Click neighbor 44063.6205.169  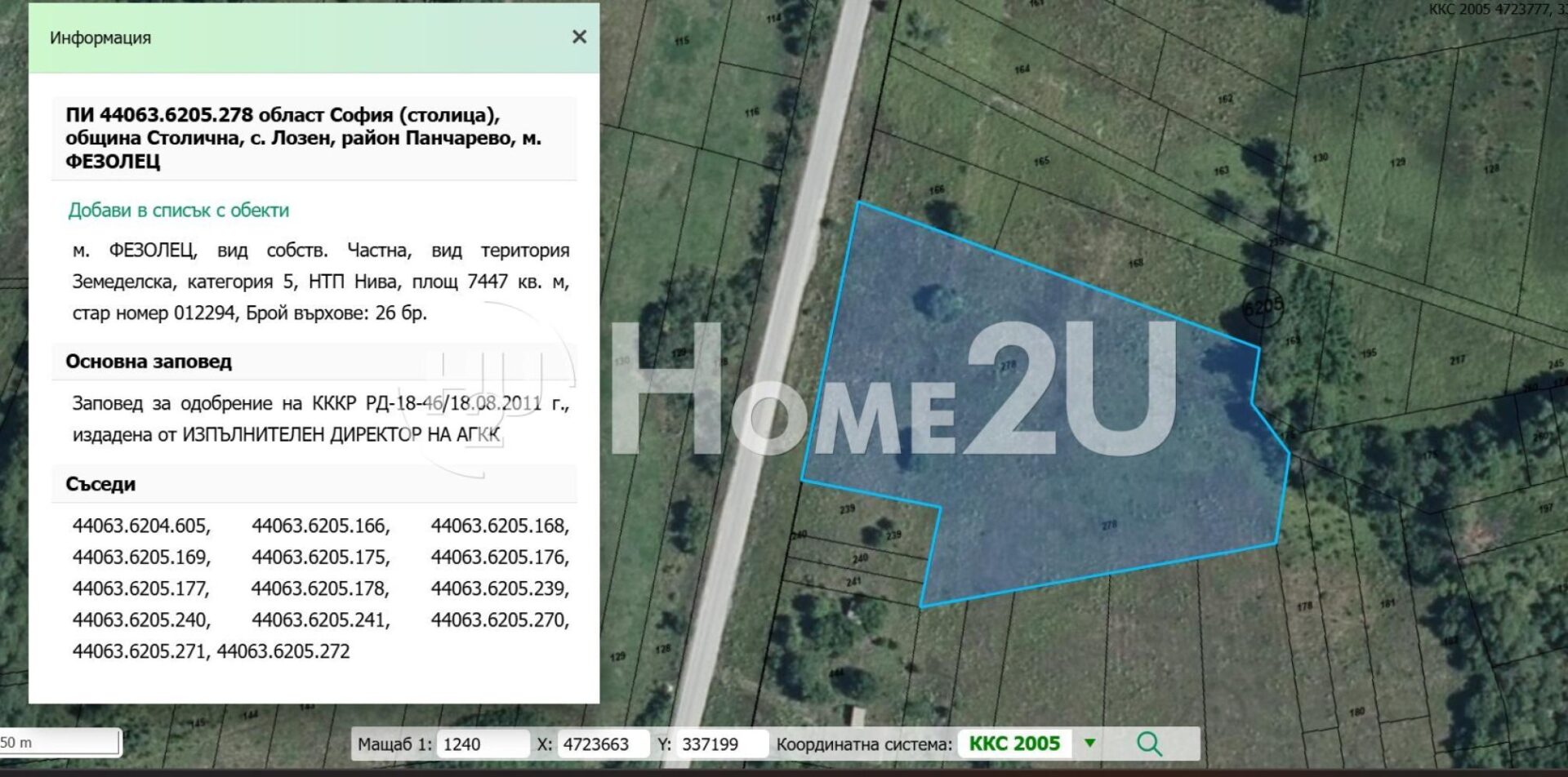point(141,557)
